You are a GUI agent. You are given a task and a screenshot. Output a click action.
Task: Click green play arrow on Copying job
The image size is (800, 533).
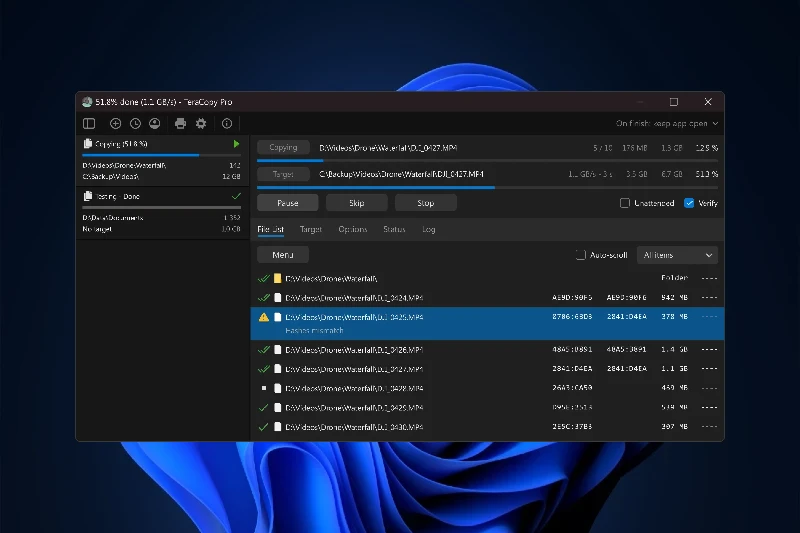pyautogui.click(x=236, y=144)
